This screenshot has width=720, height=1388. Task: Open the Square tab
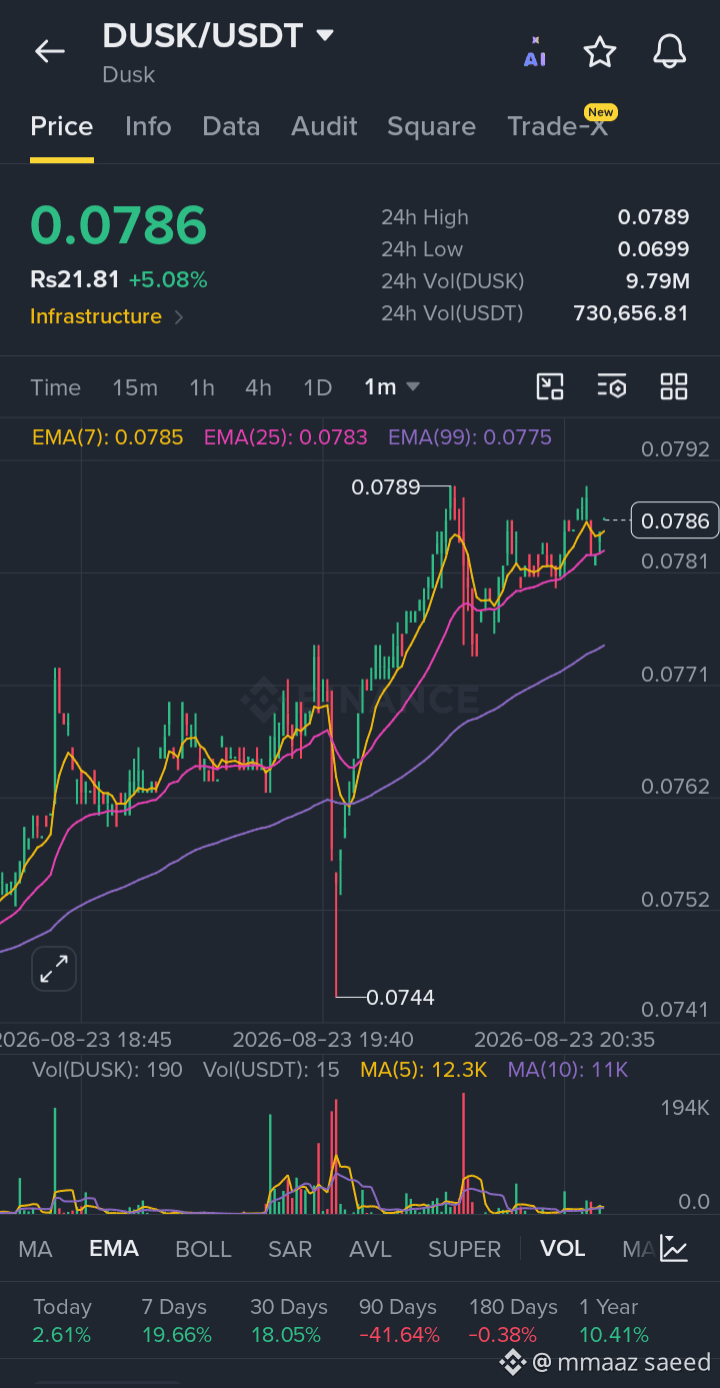pyautogui.click(x=431, y=127)
